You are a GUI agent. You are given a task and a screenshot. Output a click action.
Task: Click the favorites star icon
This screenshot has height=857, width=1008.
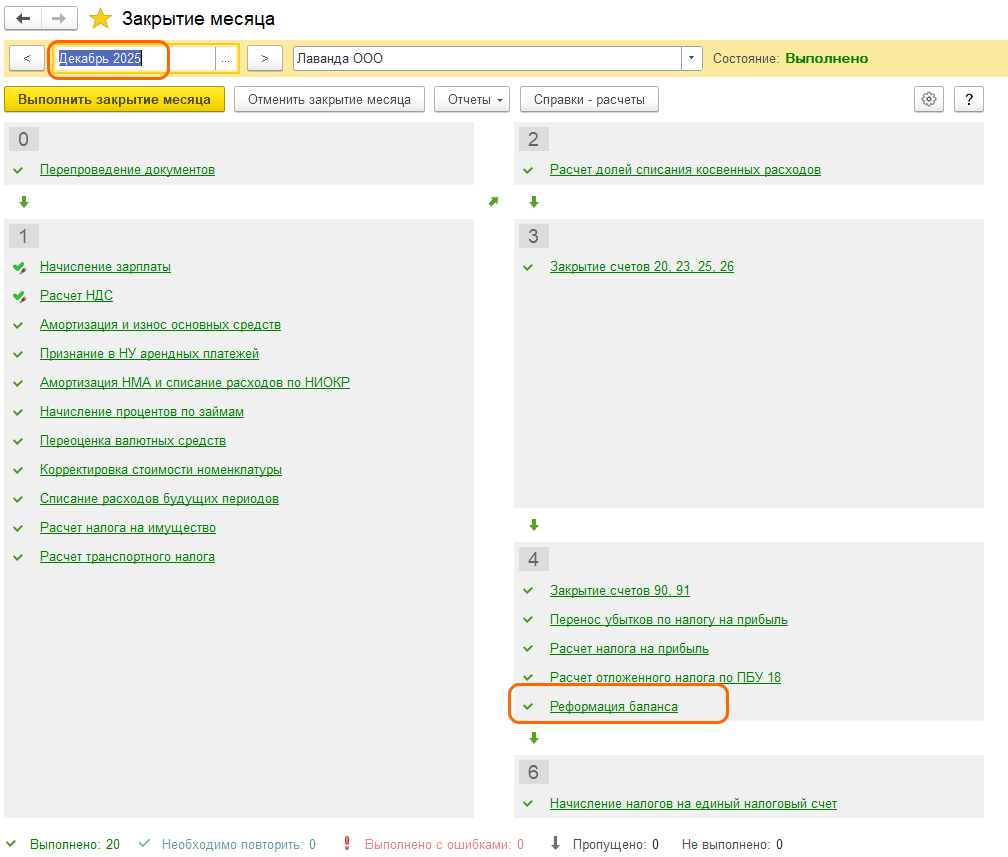tap(100, 19)
